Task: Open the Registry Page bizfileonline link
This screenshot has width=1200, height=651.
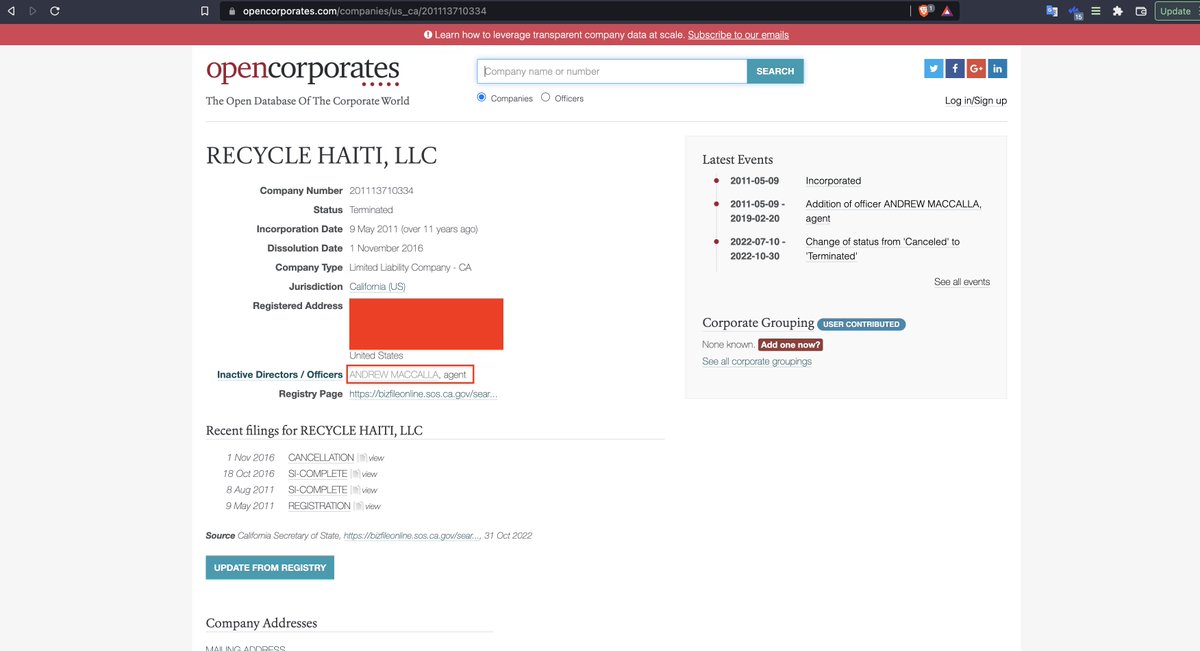Action: (x=423, y=394)
